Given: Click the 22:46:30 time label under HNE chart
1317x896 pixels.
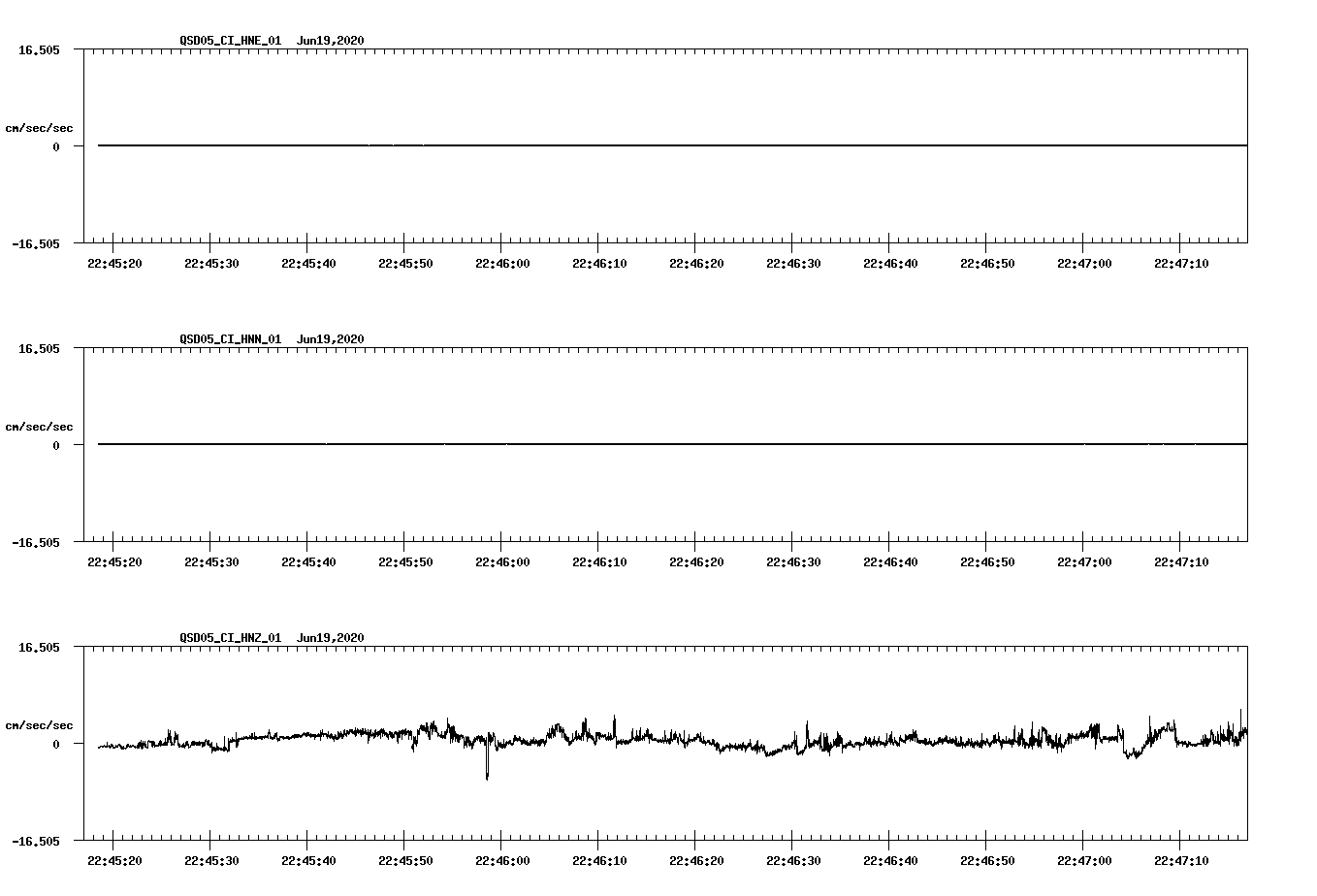Looking at the screenshot, I should 793,264.
